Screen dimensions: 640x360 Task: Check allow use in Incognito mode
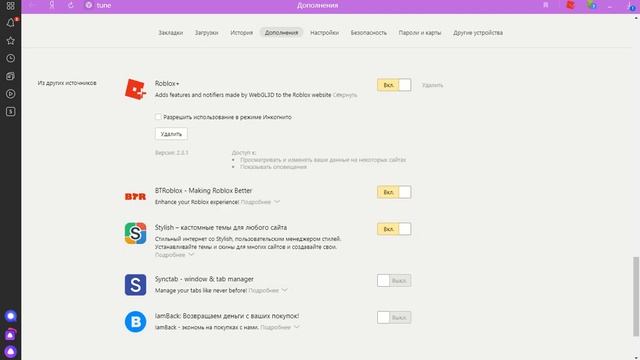pyautogui.click(x=158, y=117)
